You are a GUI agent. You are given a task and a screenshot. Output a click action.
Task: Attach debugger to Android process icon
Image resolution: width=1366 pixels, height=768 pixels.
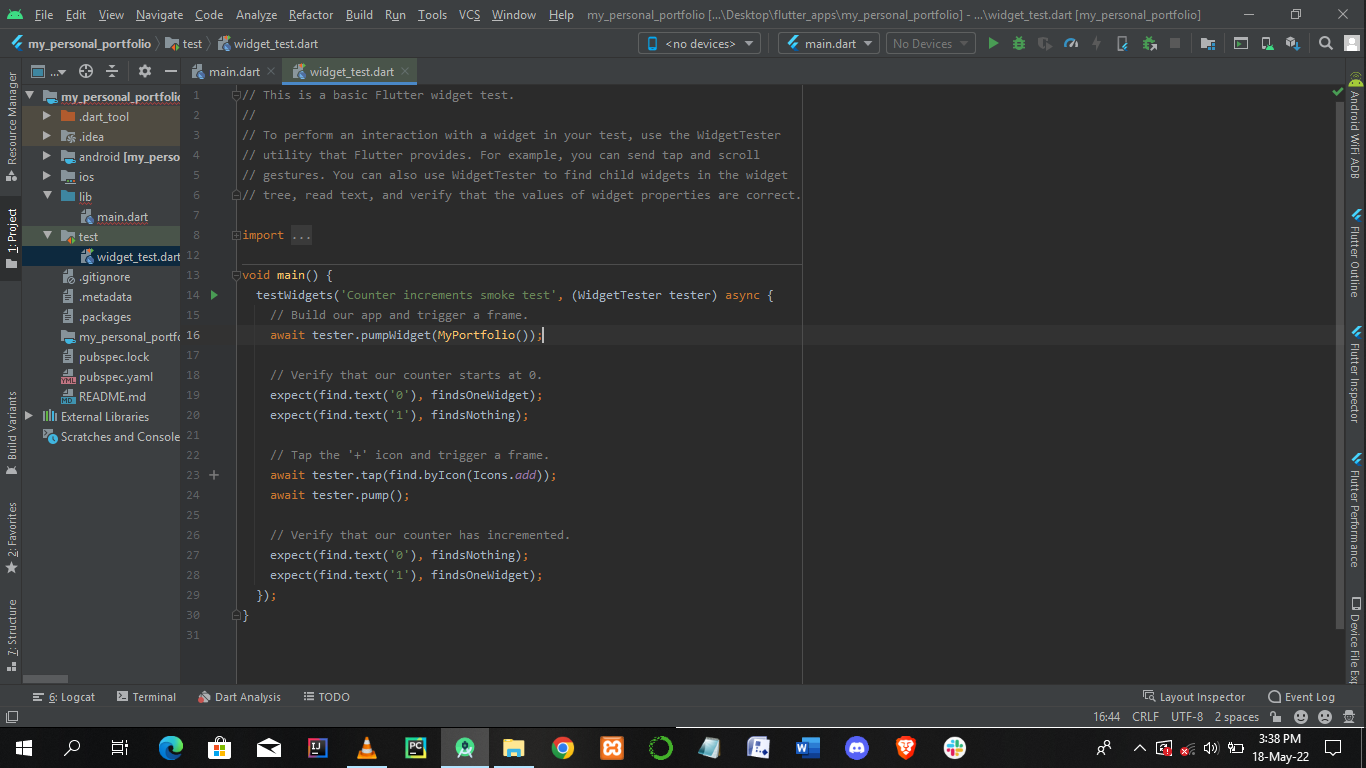tap(1149, 43)
